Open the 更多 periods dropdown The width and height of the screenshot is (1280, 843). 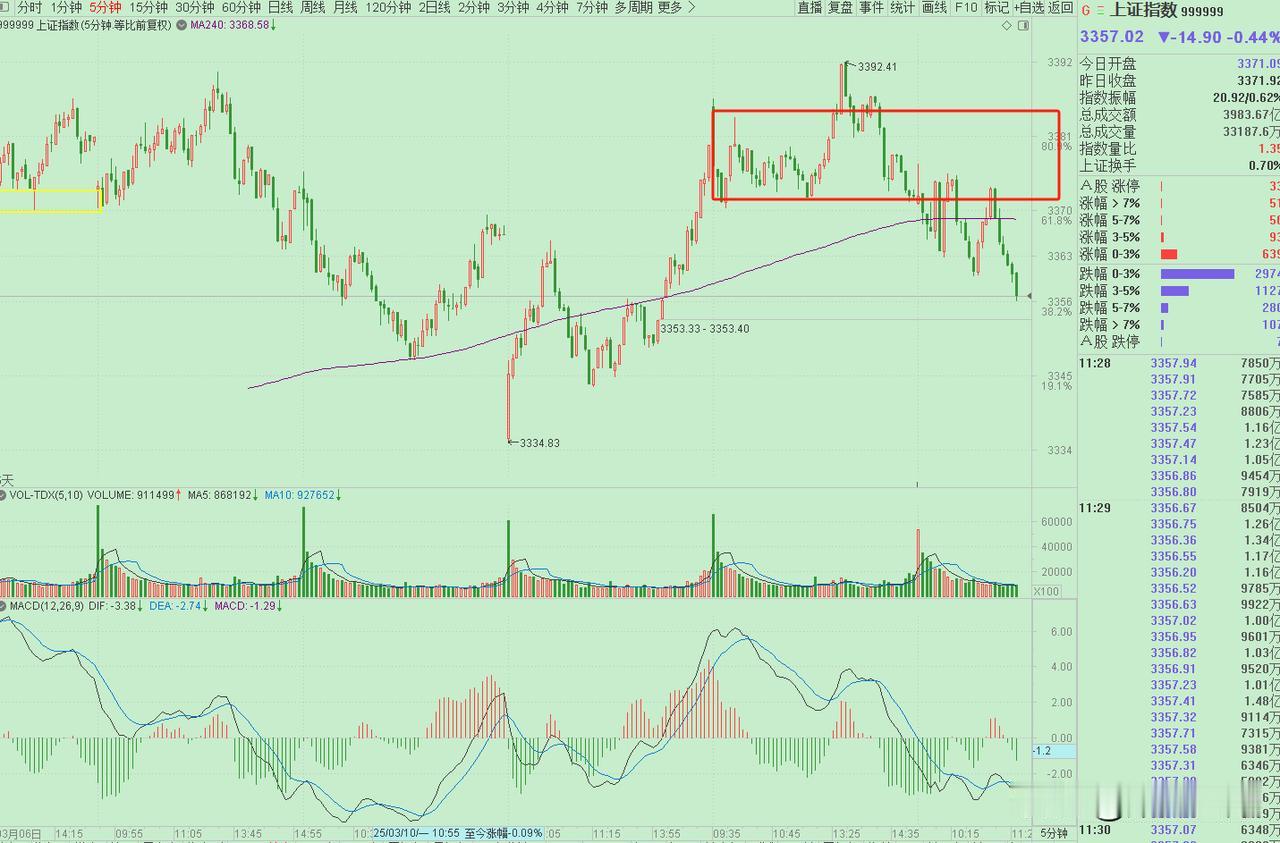(676, 8)
